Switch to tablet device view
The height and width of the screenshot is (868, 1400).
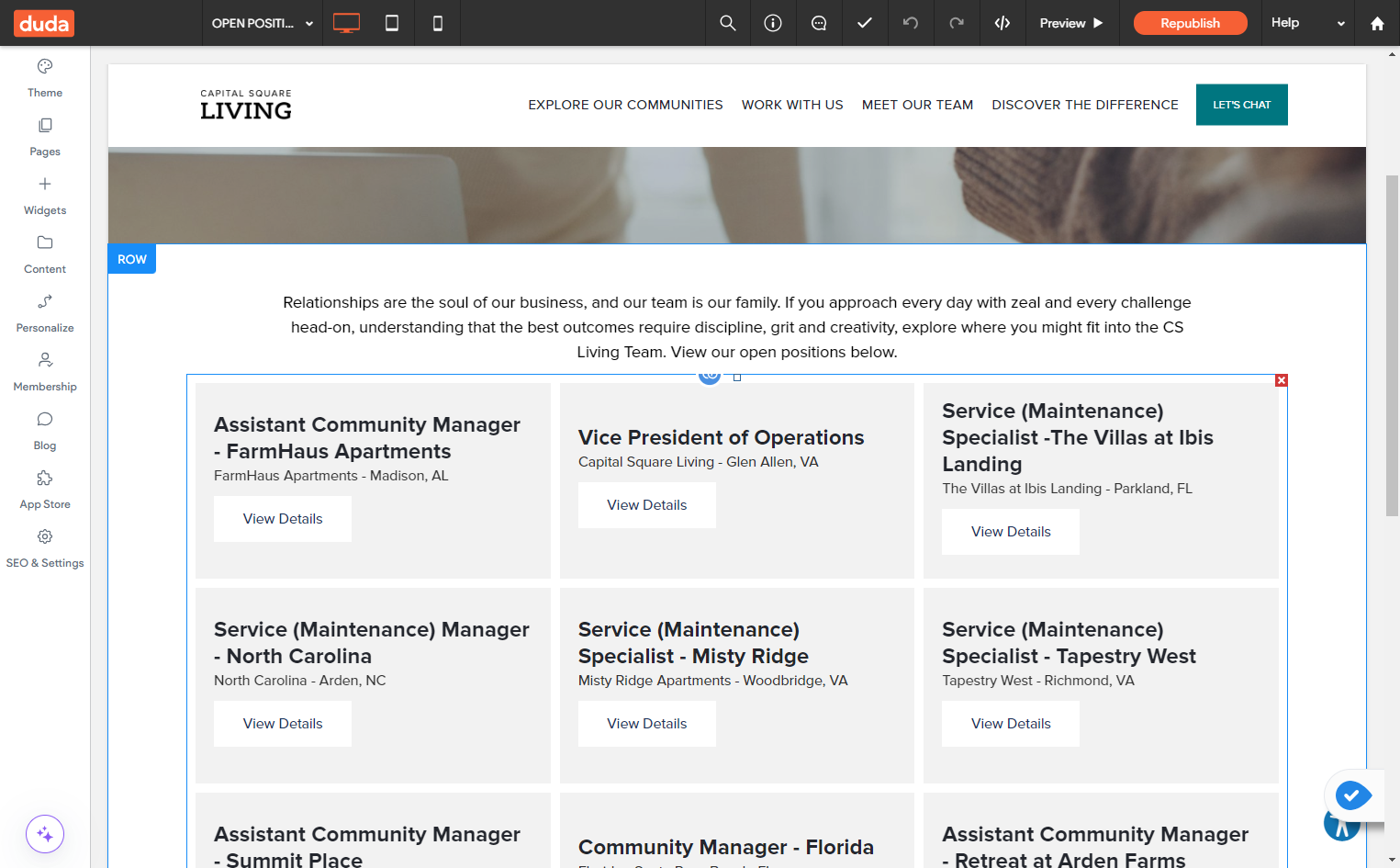pyautogui.click(x=392, y=23)
